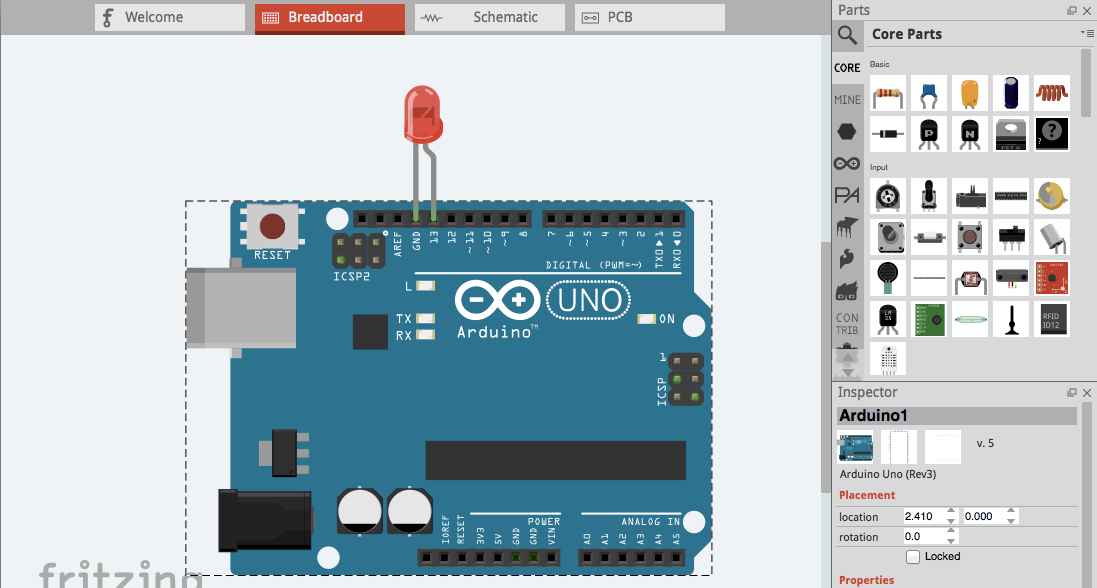Select the FET power transistor part
1097x588 pixels.
click(x=1011, y=134)
